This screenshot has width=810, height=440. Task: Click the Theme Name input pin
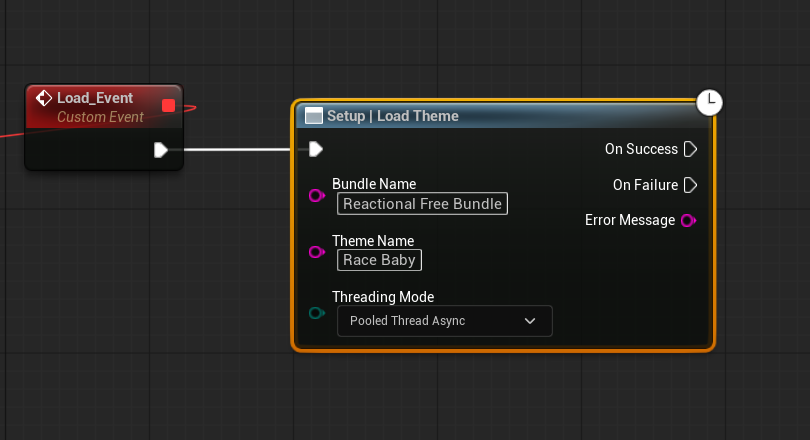pyautogui.click(x=317, y=253)
